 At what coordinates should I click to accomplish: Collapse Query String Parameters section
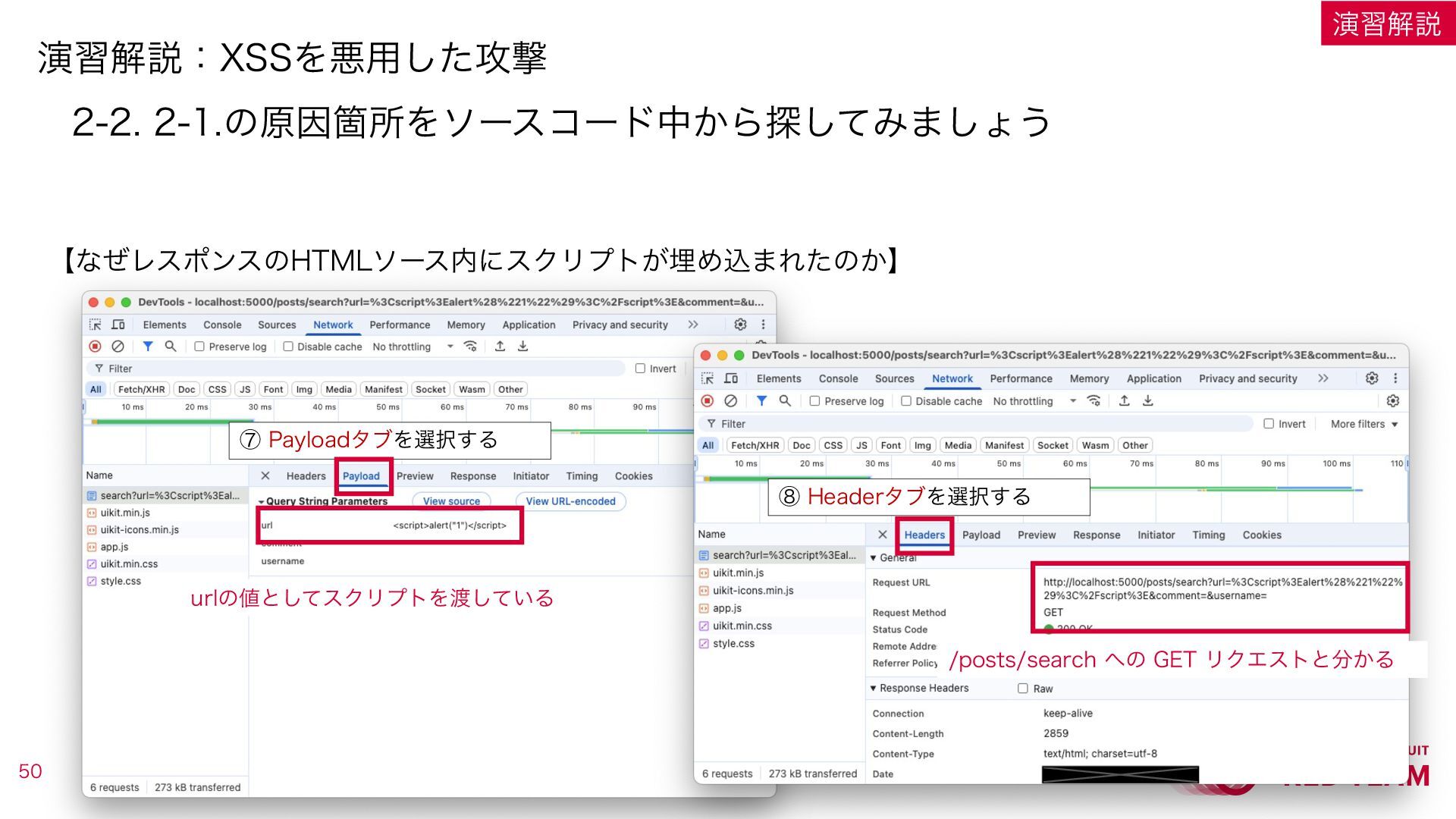tap(261, 502)
